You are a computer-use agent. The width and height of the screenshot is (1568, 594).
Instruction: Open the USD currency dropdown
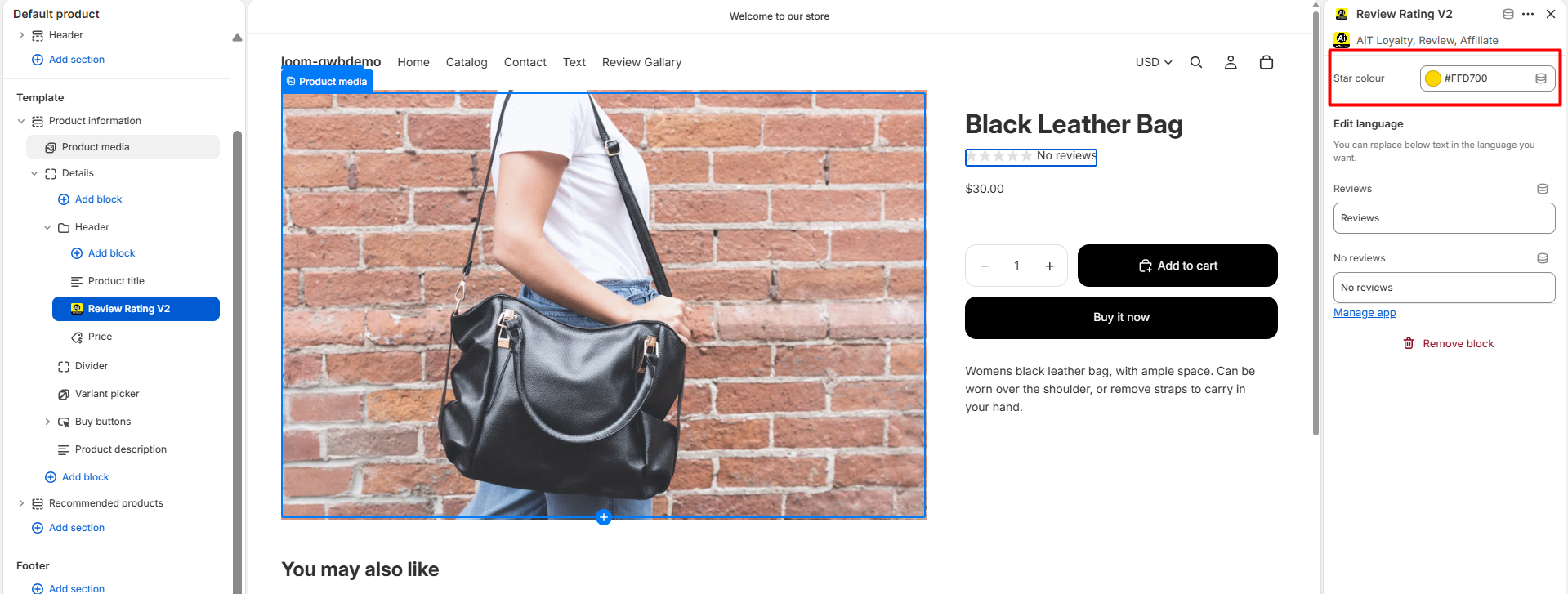(x=1154, y=62)
